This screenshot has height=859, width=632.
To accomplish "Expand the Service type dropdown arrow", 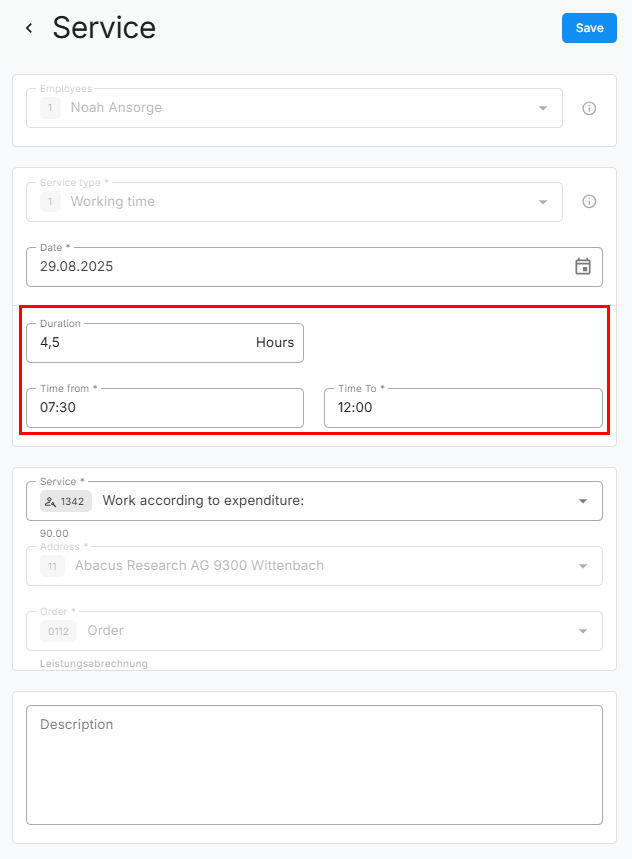I will (x=543, y=202).
